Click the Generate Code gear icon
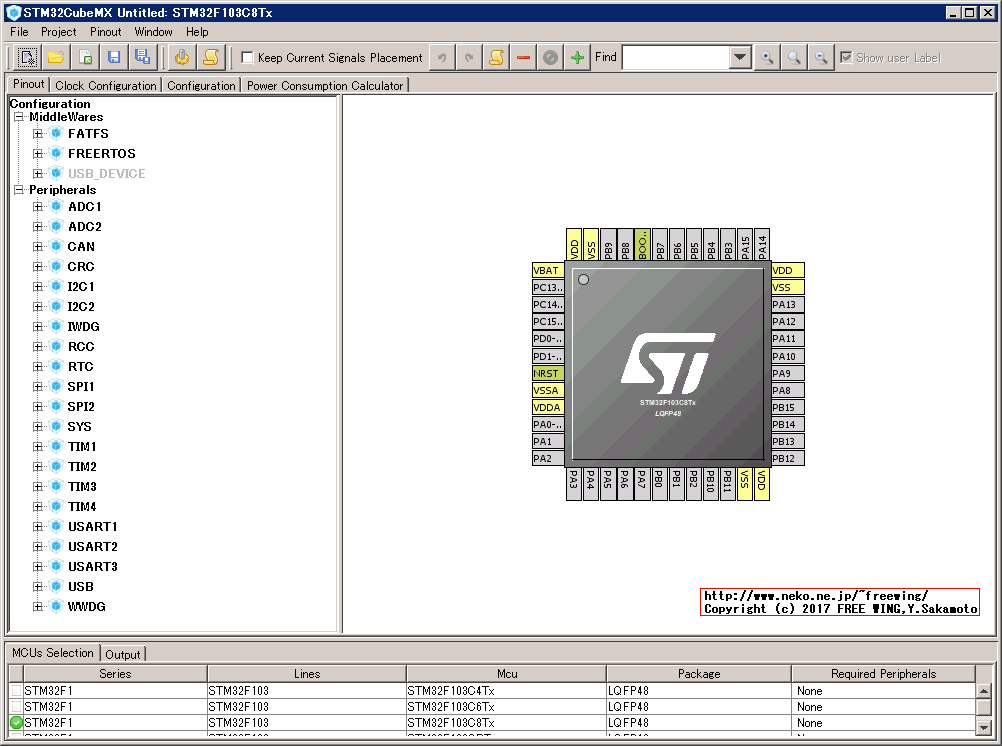The height and width of the screenshot is (746, 1002). (182, 58)
